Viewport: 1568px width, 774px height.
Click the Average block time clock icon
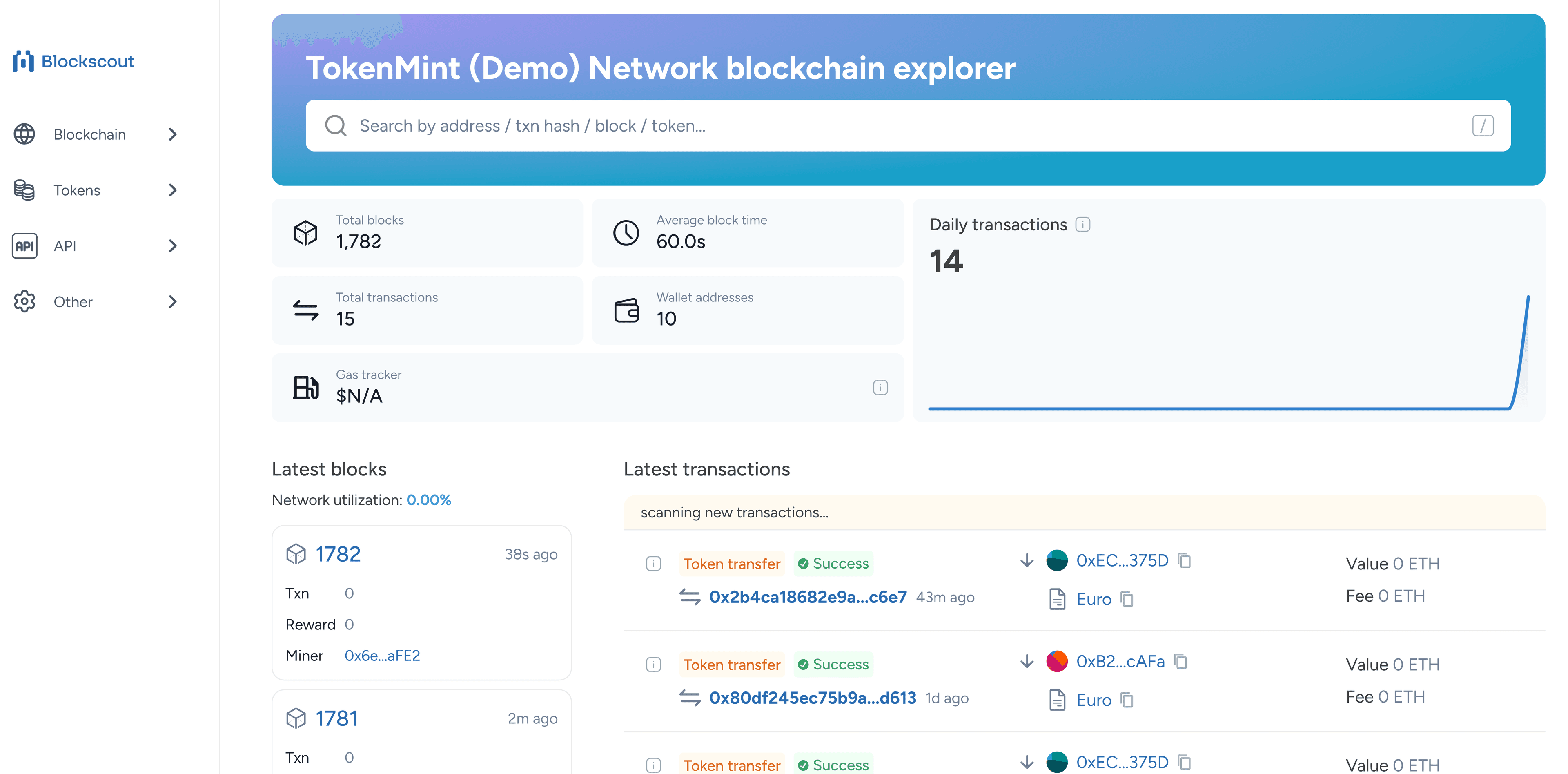[626, 233]
